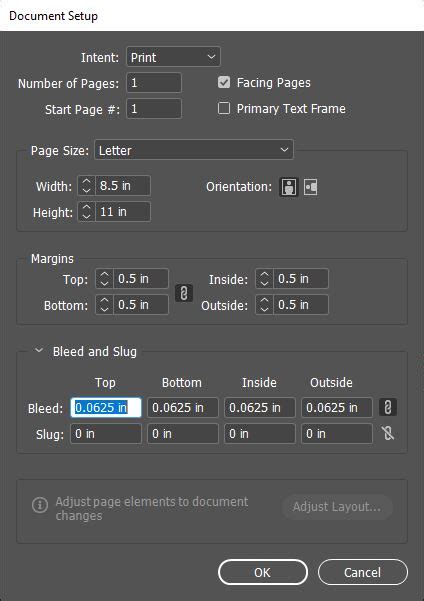This screenshot has width=424, height=601.
Task: Click the OK button
Action: pos(263,572)
